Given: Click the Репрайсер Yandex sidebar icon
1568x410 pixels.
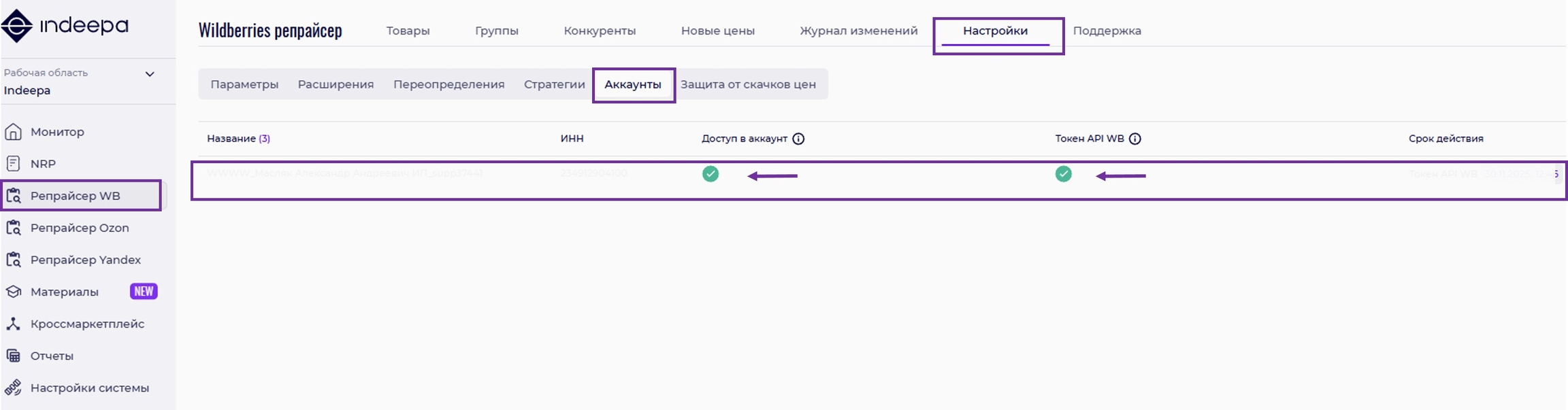Looking at the screenshot, I should pos(14,260).
